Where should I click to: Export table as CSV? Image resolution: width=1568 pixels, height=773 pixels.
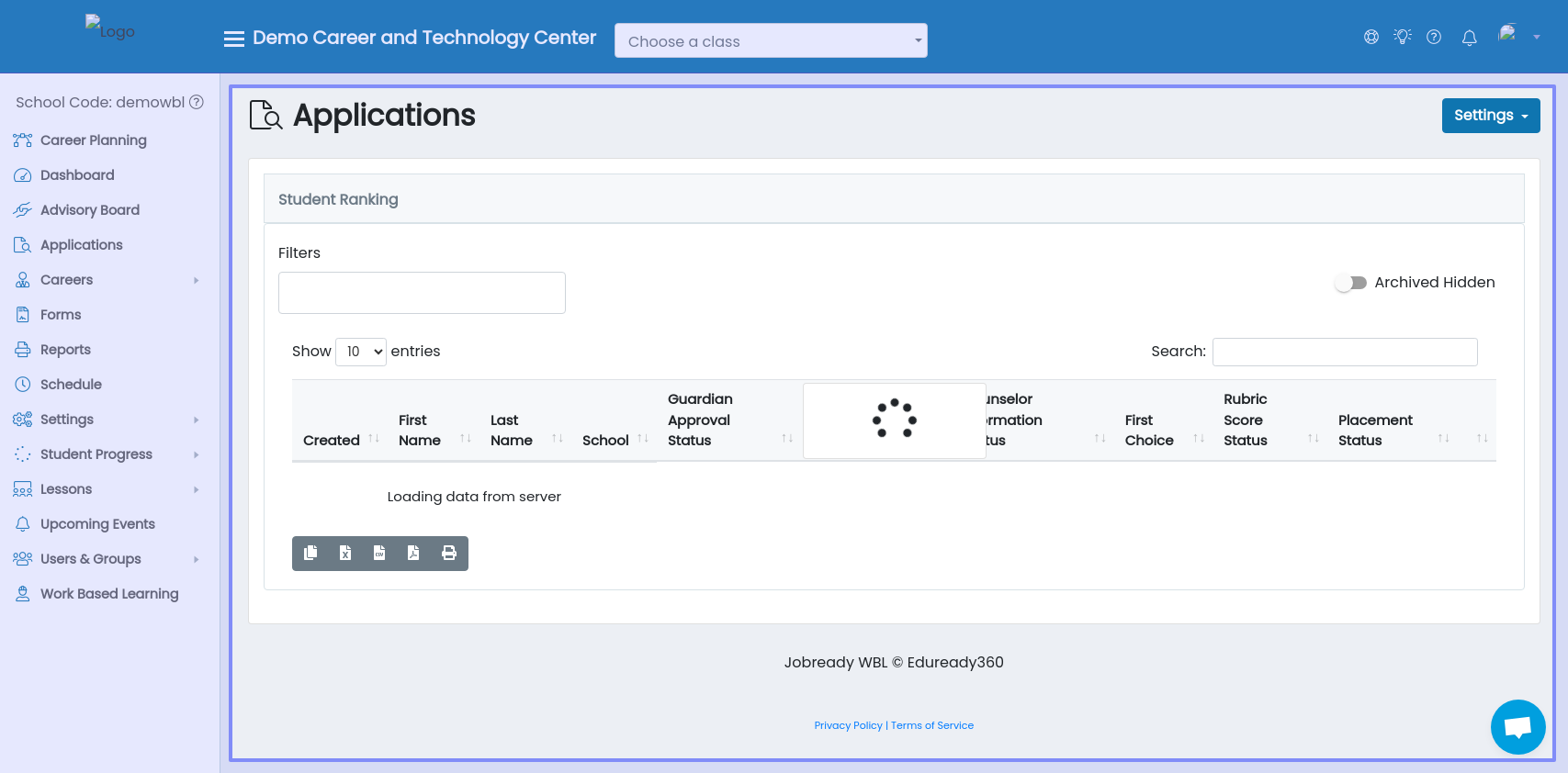point(379,553)
